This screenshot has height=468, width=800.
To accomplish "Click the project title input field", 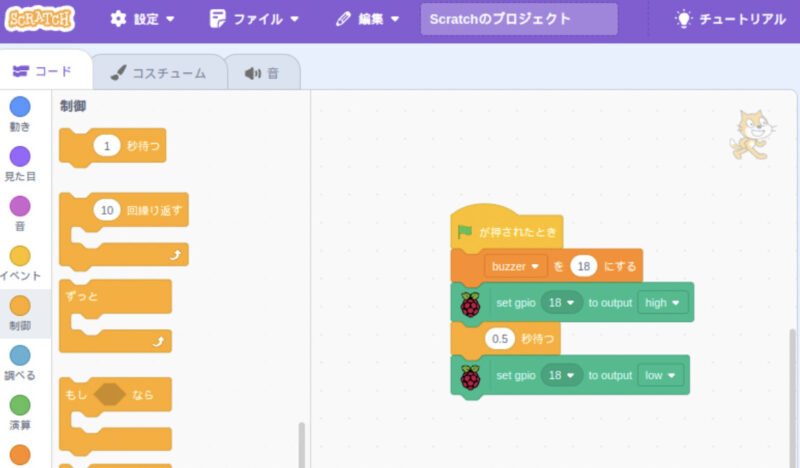I will [x=518, y=19].
